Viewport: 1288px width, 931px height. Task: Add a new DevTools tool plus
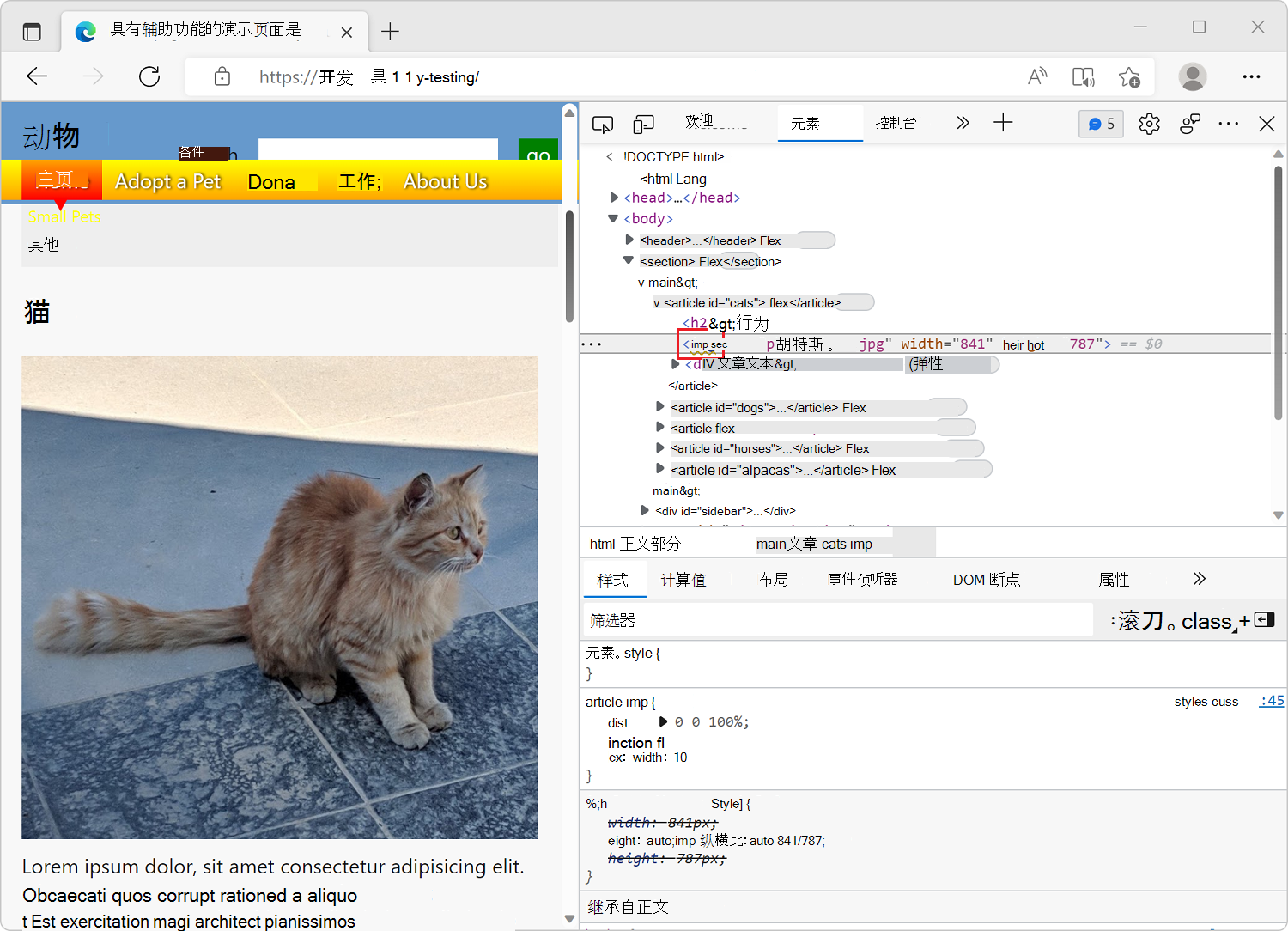(x=1003, y=123)
